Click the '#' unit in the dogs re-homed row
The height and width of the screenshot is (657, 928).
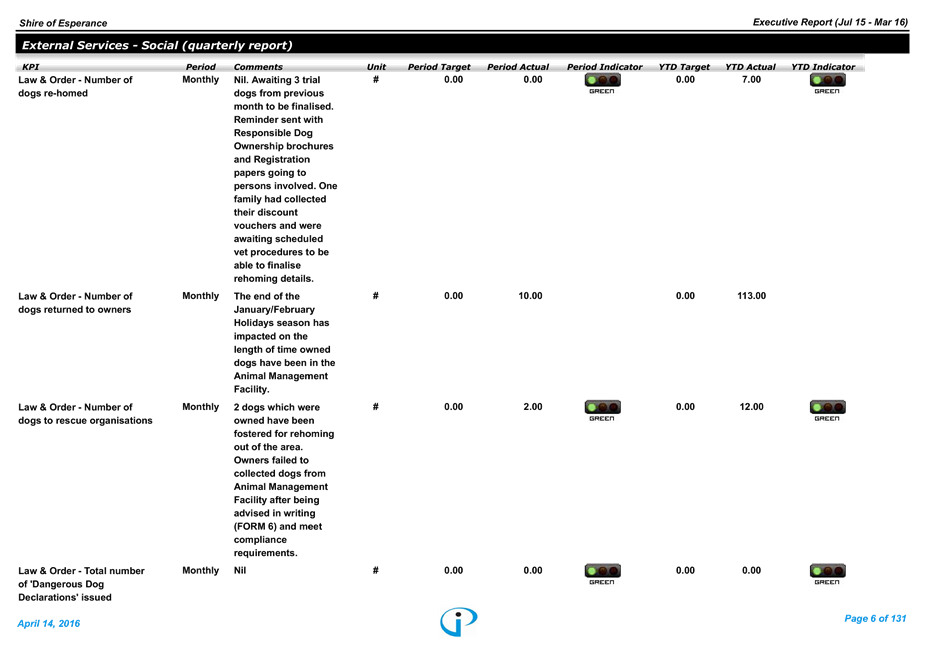coord(376,79)
